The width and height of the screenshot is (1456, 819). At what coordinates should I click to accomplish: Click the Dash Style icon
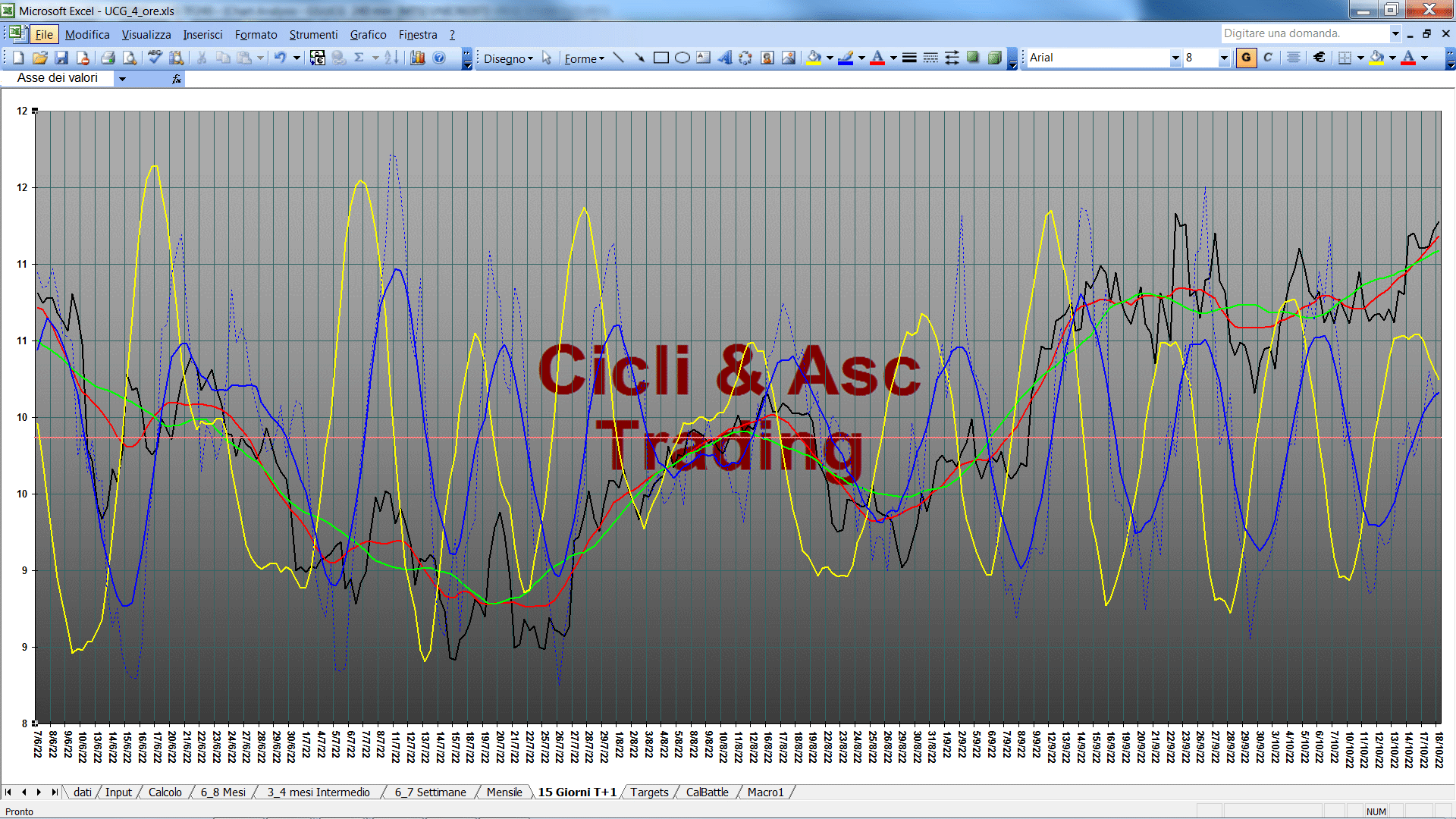point(930,58)
